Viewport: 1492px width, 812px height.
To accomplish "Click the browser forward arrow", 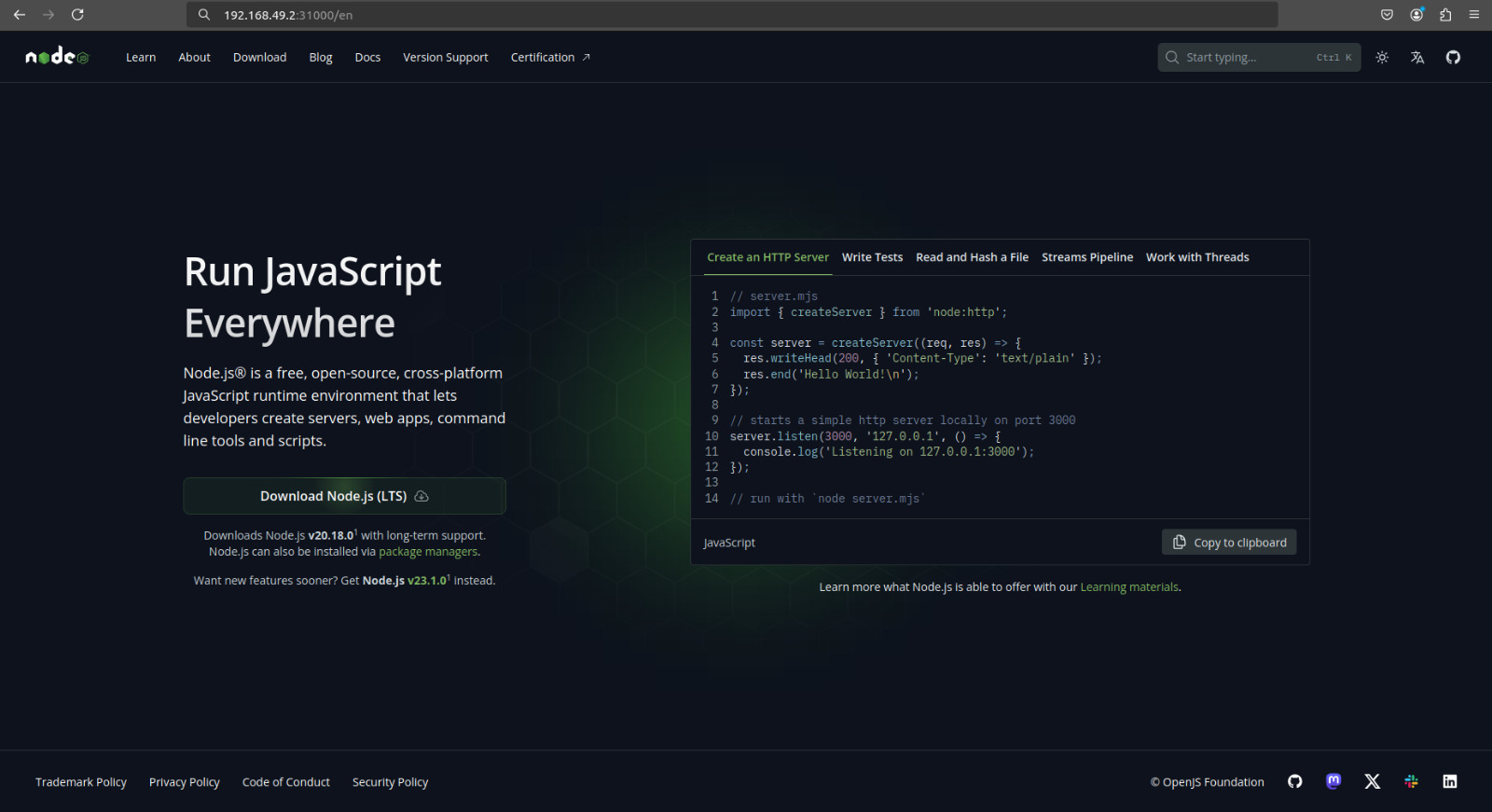I will coord(48,15).
